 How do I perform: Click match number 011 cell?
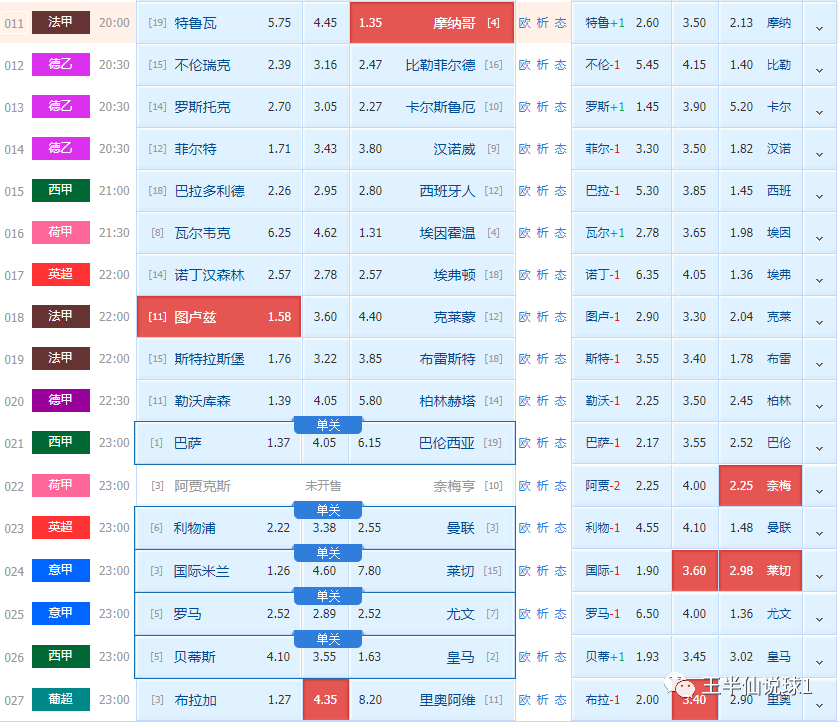[x=14, y=23]
